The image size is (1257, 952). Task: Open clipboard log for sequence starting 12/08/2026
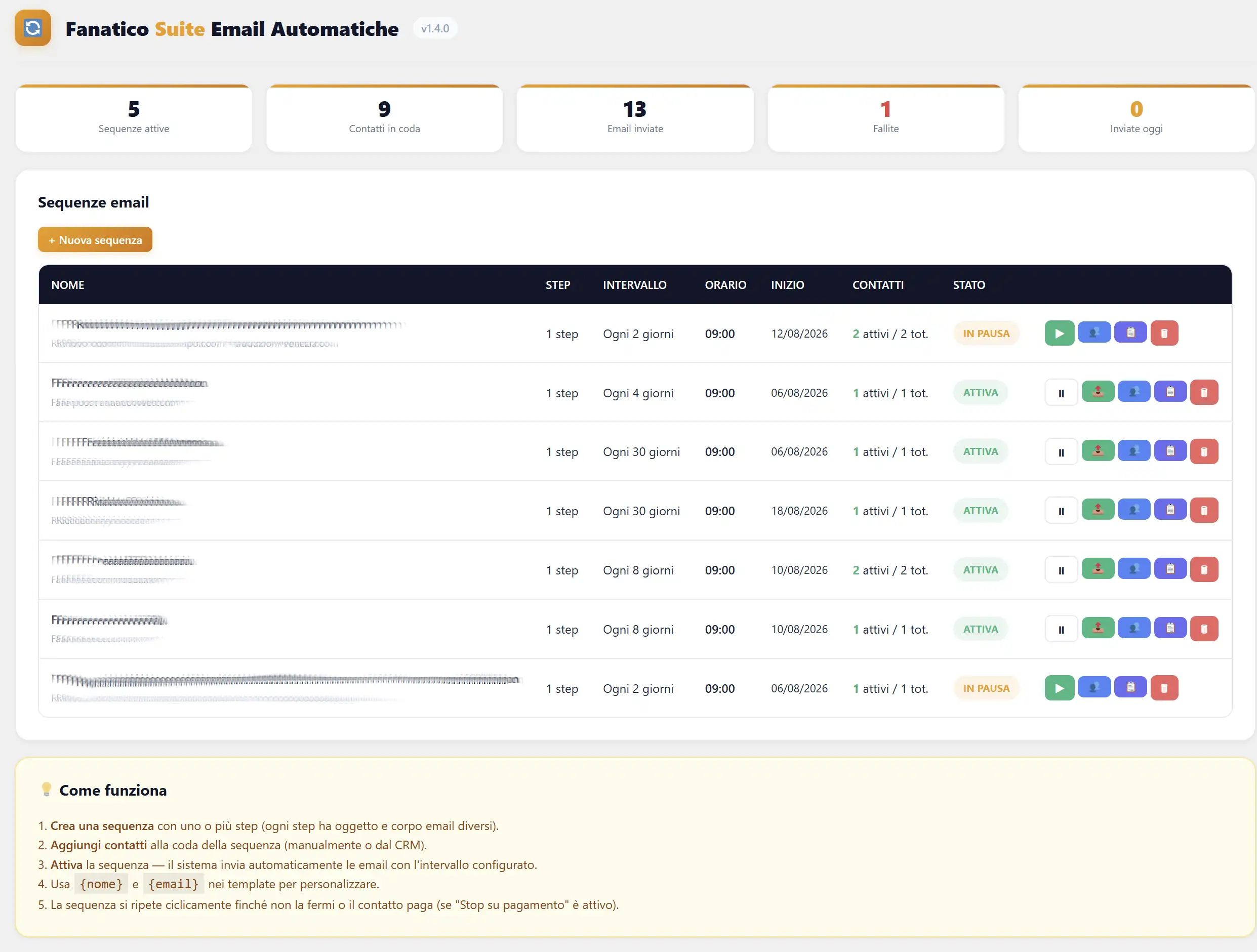click(x=1130, y=333)
